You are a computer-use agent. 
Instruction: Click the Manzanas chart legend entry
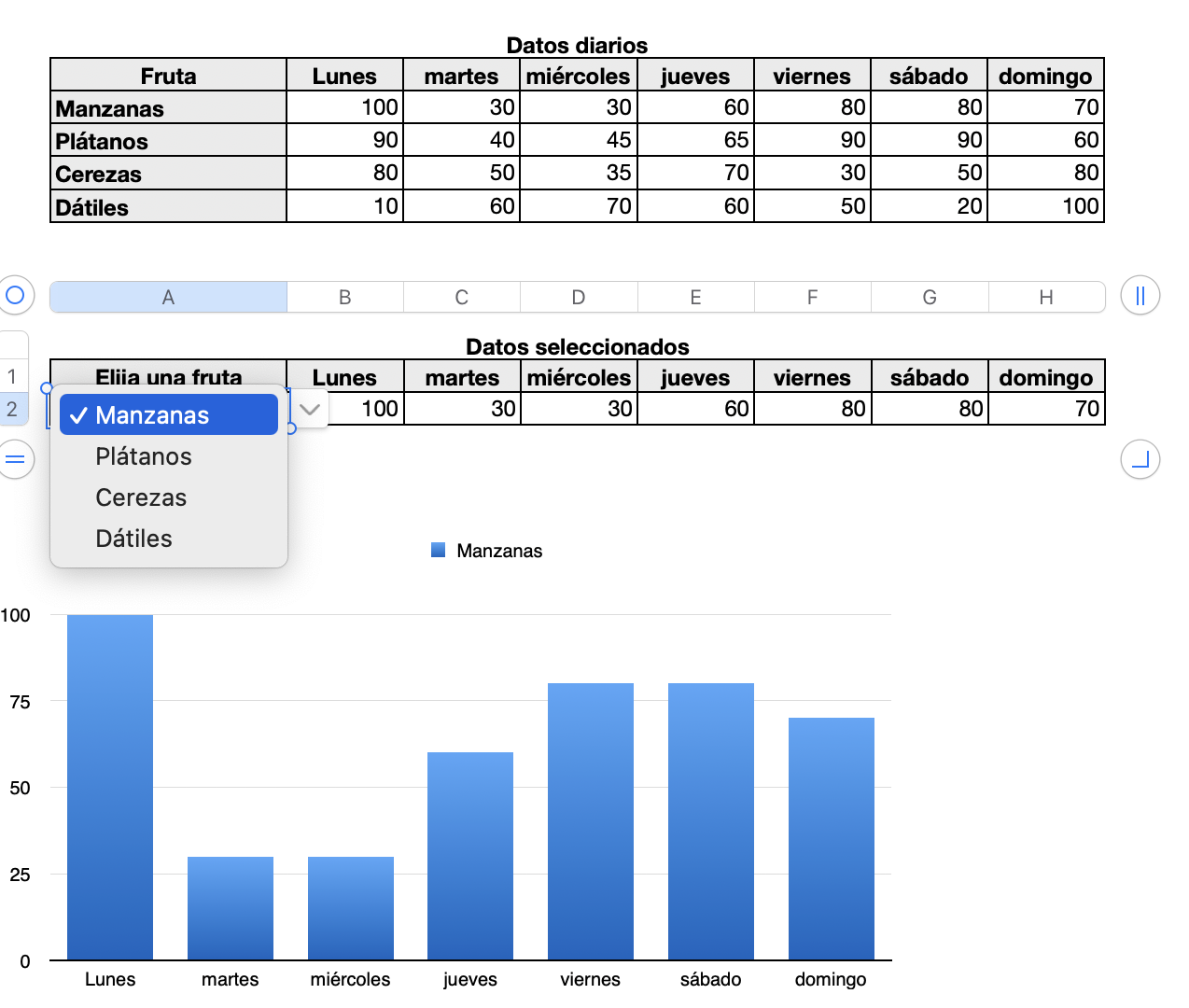[x=499, y=551]
